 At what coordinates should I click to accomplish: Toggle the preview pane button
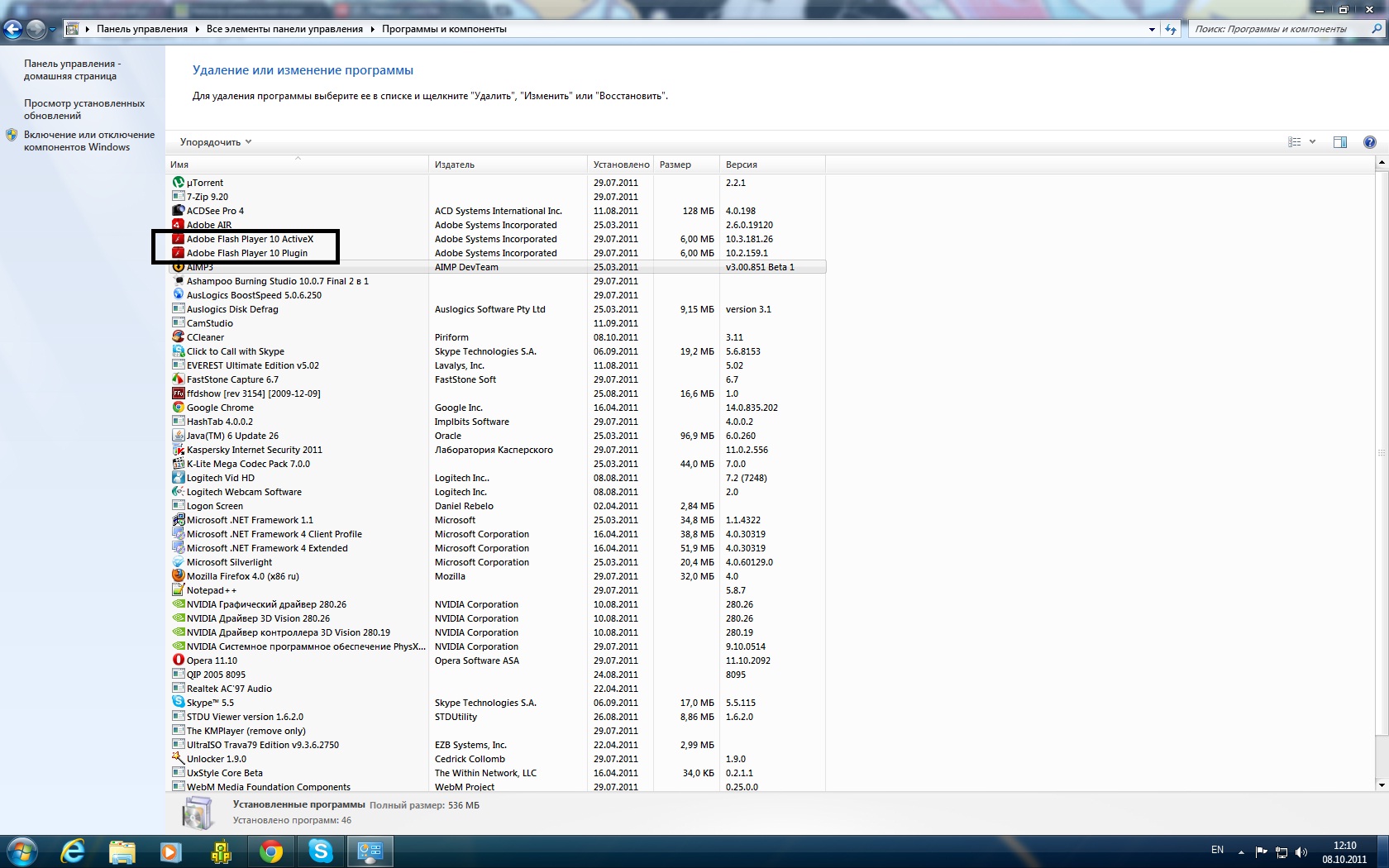click(1340, 142)
